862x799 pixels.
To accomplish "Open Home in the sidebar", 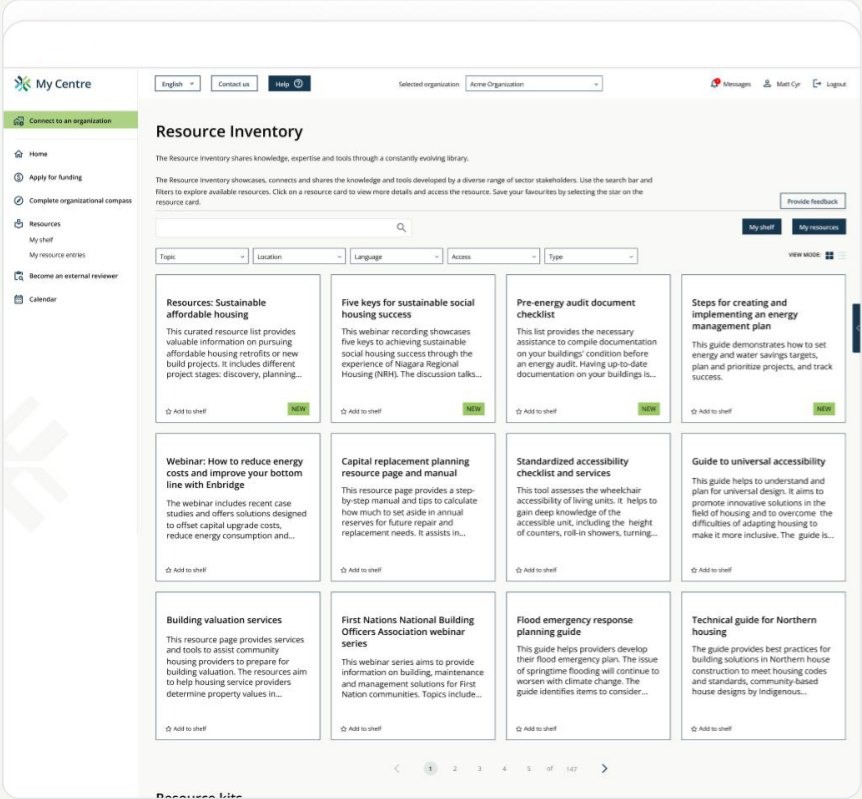I will (38, 154).
